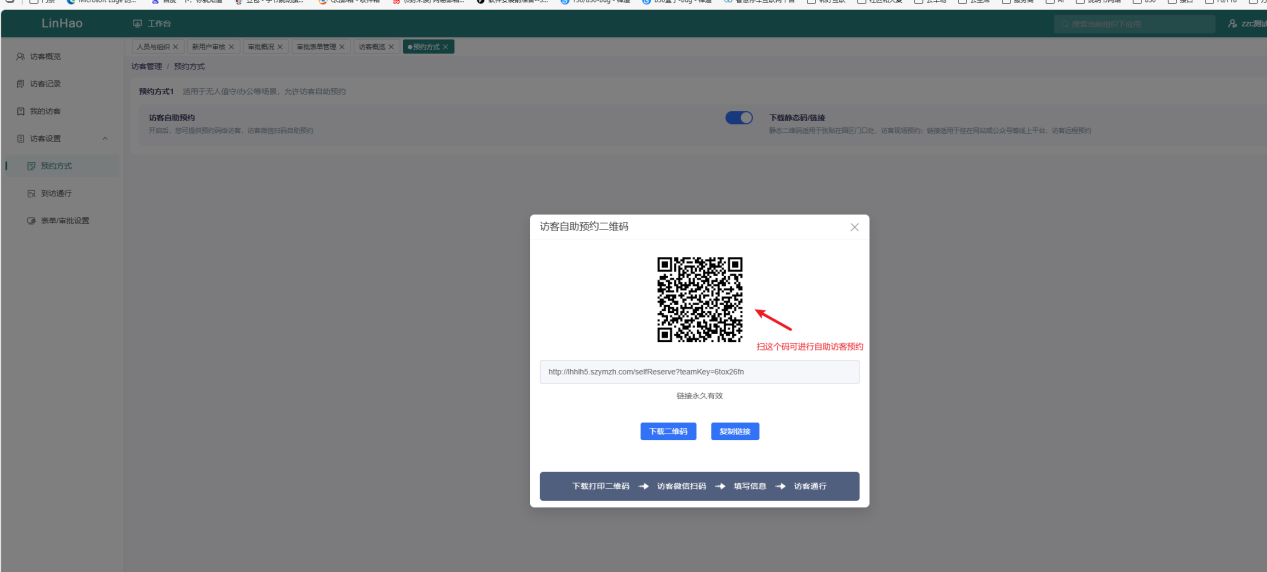Click the 下载二维码 button
Image resolution: width=1267 pixels, height=572 pixels.
click(668, 431)
